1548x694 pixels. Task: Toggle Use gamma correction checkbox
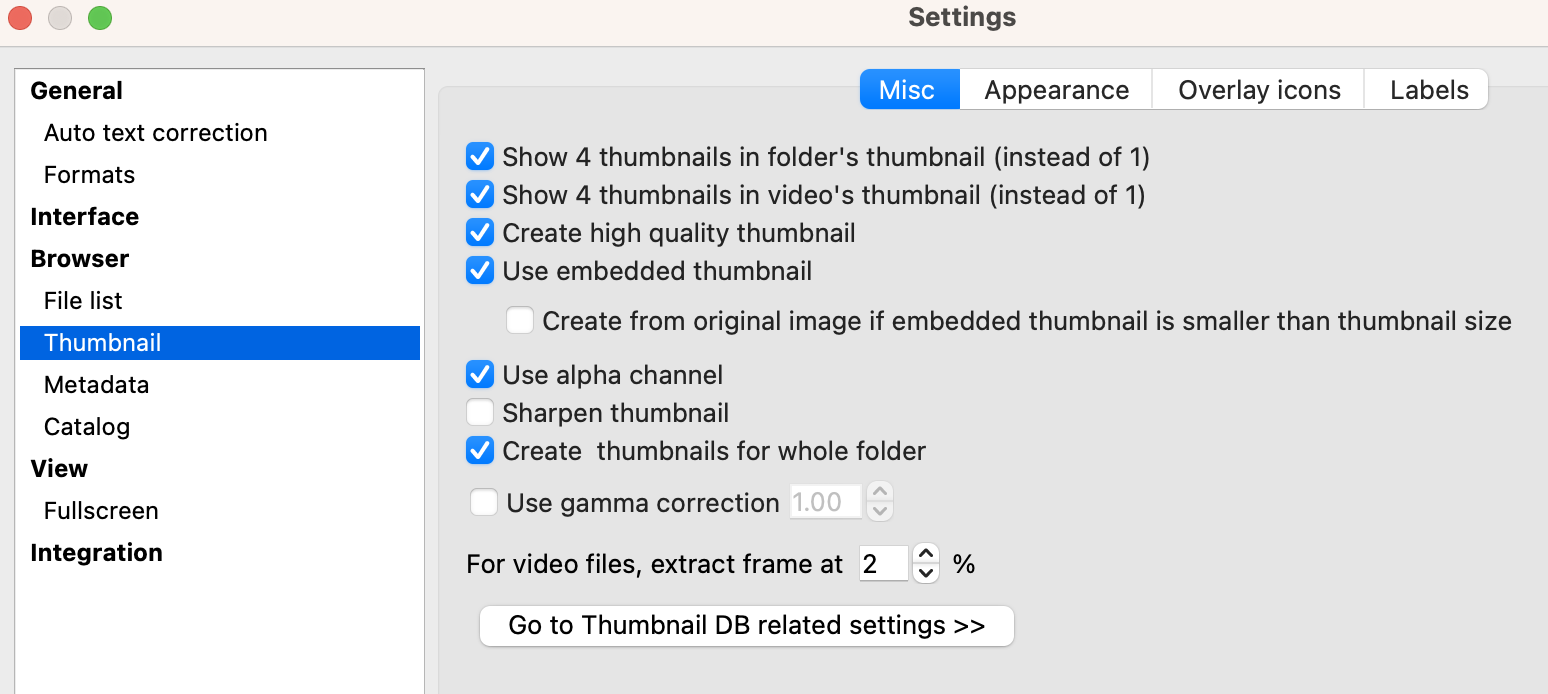[484, 502]
